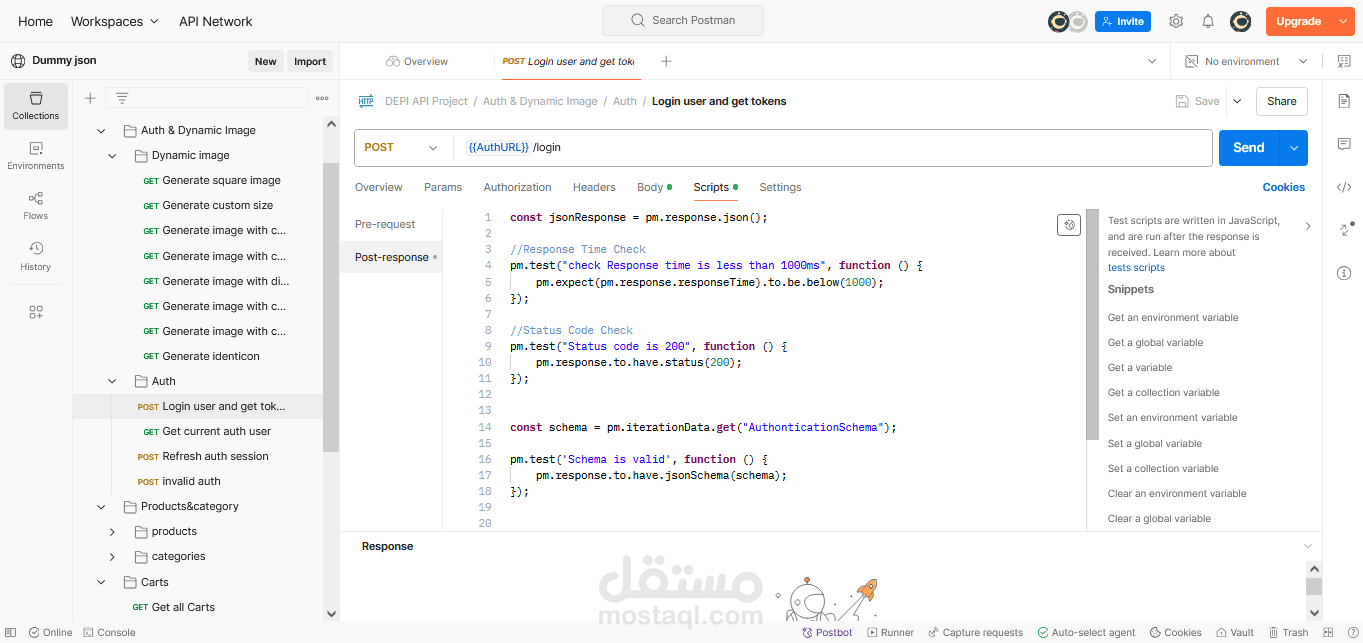The height and width of the screenshot is (643, 1363).
Task: Click the Import button
Action: coord(310,61)
